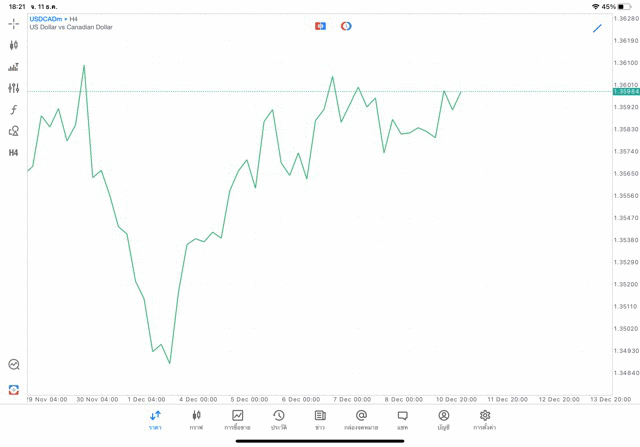Viewport: 640px width, 447px height.
Task: Open chart settings sliders icon
Action: [13, 88]
